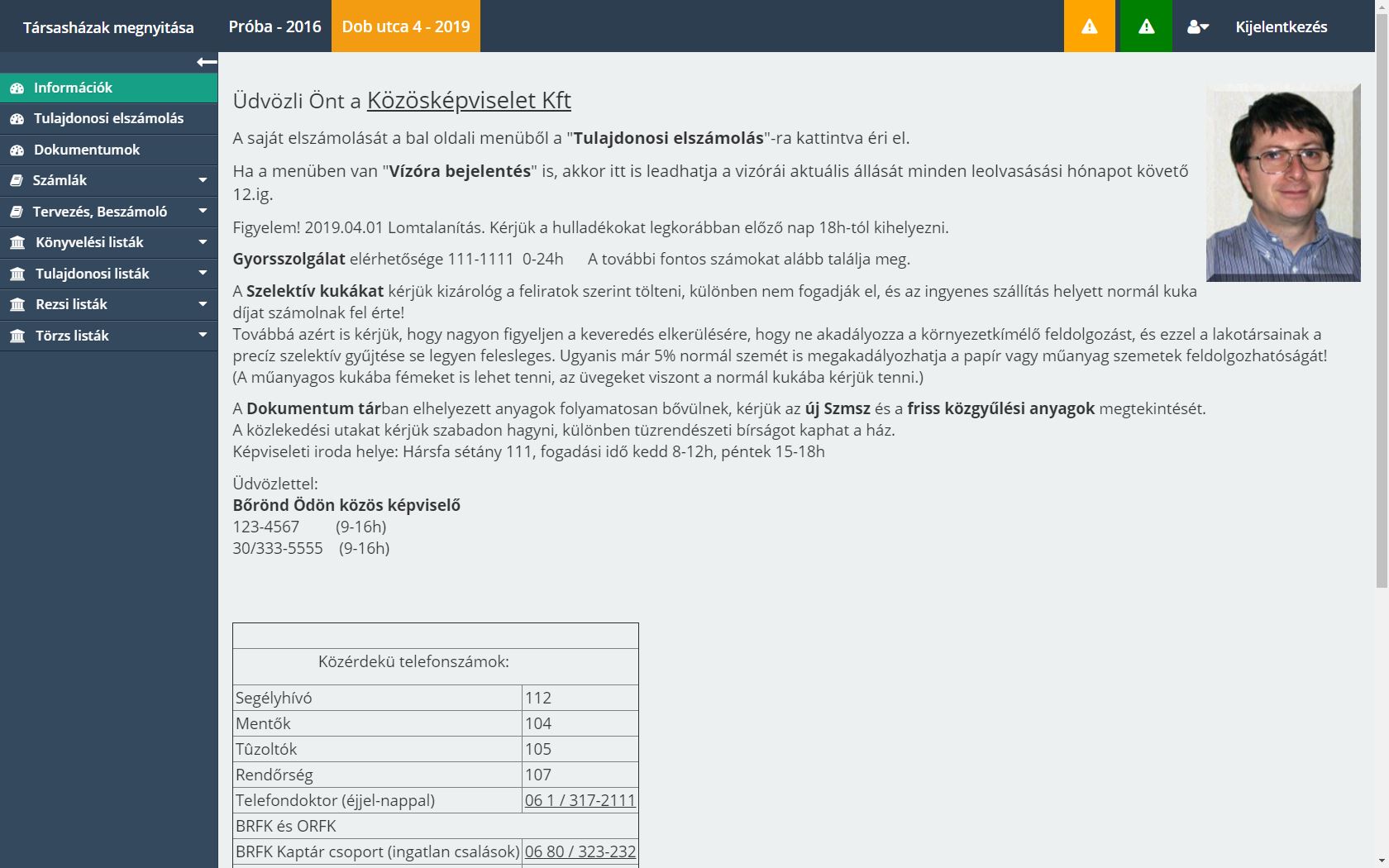Click the Számlák book icon
The height and width of the screenshot is (868, 1389).
point(17,180)
